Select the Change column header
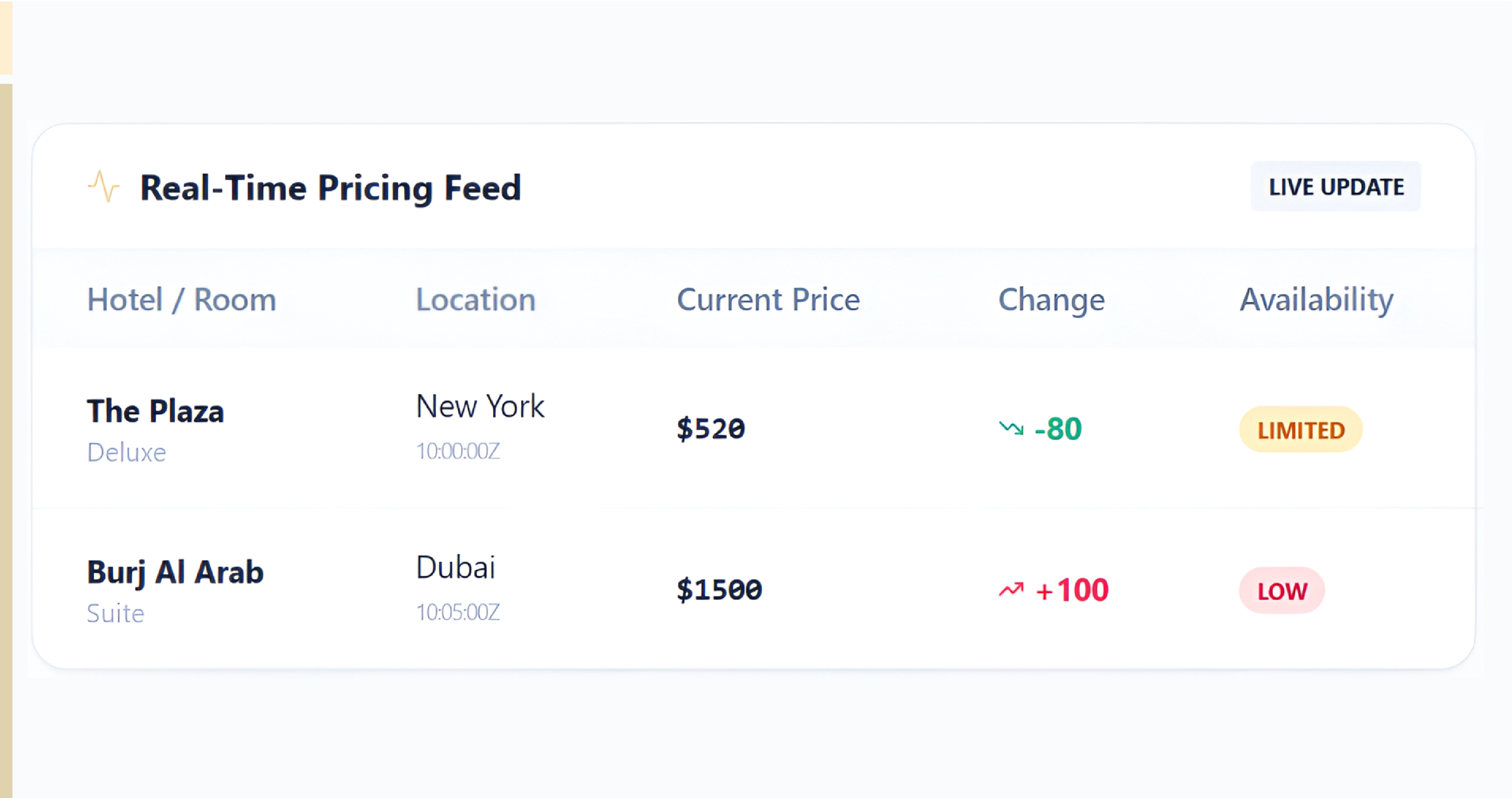This screenshot has width=1512, height=798. [x=1051, y=299]
